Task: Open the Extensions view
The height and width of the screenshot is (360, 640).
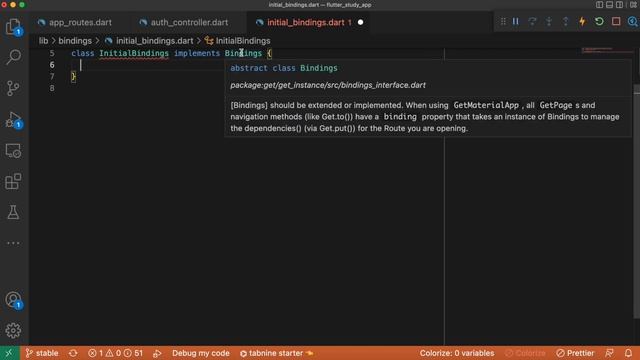Action: tap(13, 181)
